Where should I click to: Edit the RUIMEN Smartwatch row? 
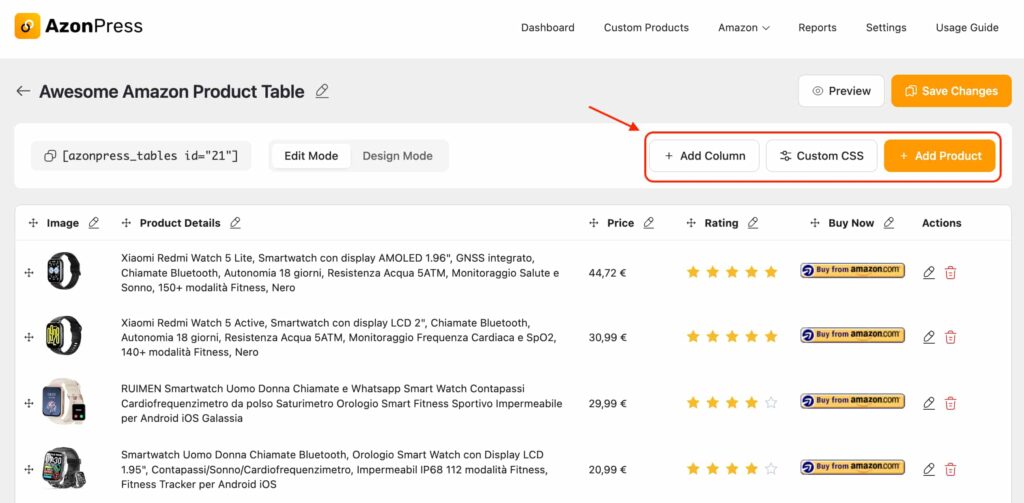tap(929, 403)
